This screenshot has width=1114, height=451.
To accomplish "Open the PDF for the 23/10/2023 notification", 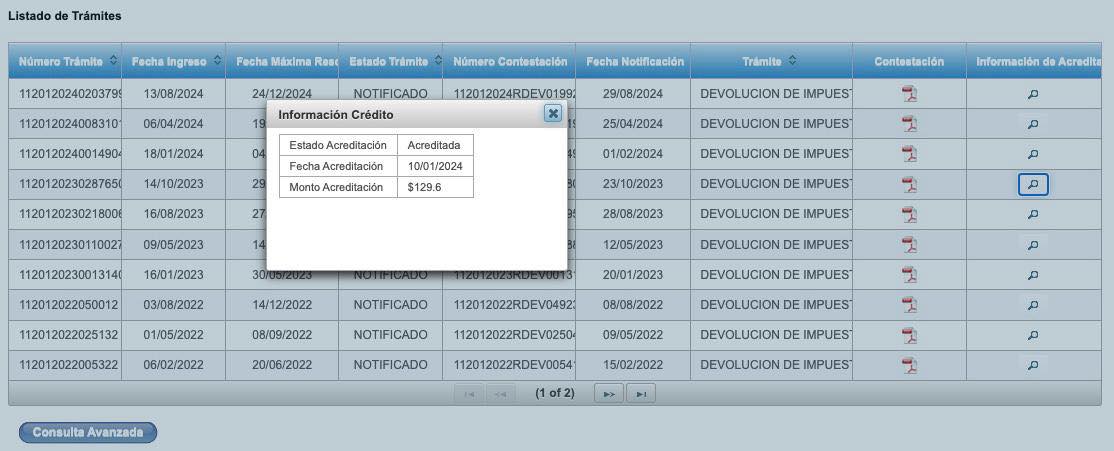I will pyautogui.click(x=909, y=184).
